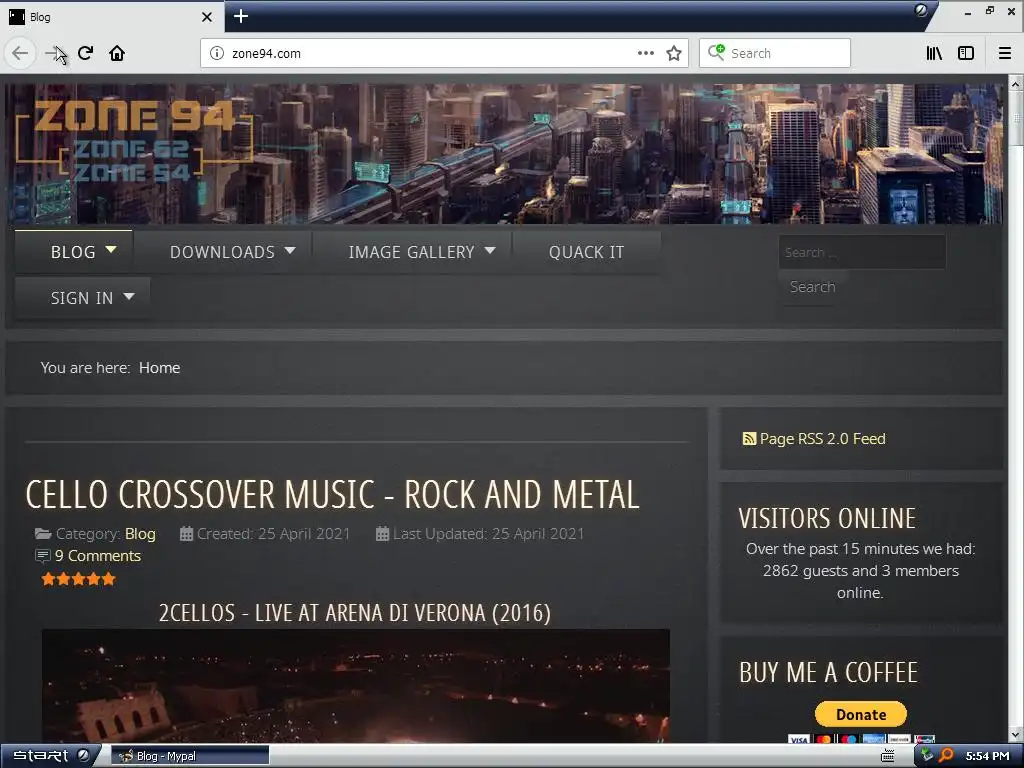Image resolution: width=1024 pixels, height=768 pixels.
Task: Open the Start menu on taskbar
Action: pos(51,756)
